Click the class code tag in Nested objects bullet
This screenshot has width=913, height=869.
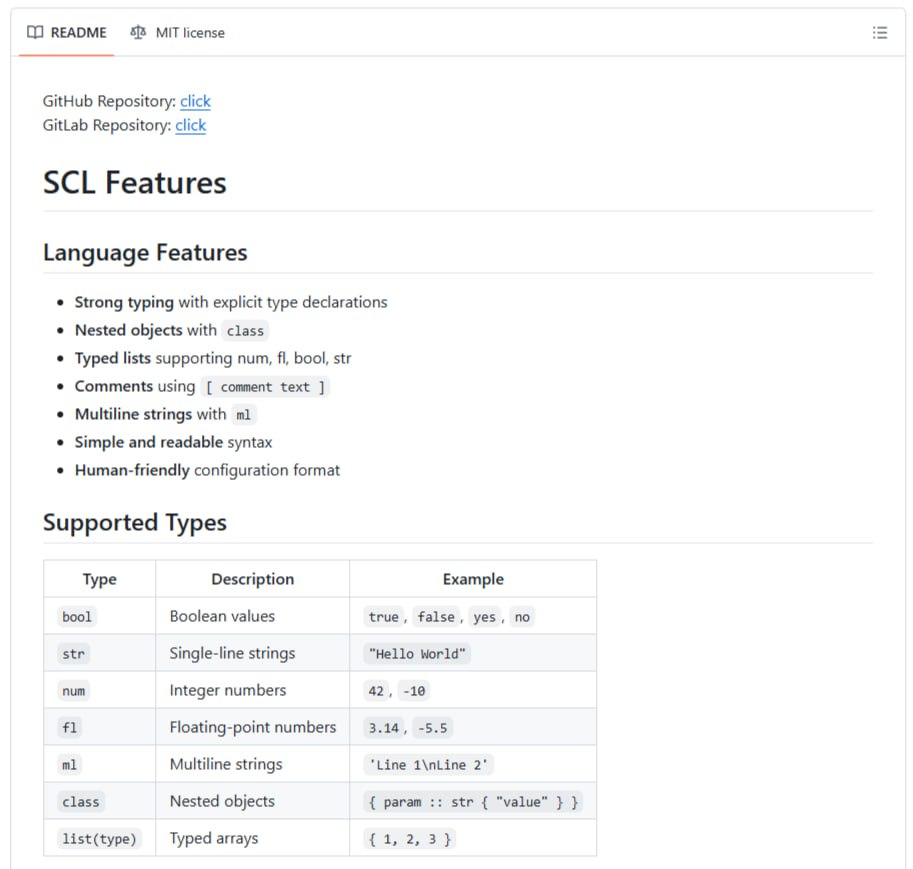pyautogui.click(x=245, y=331)
